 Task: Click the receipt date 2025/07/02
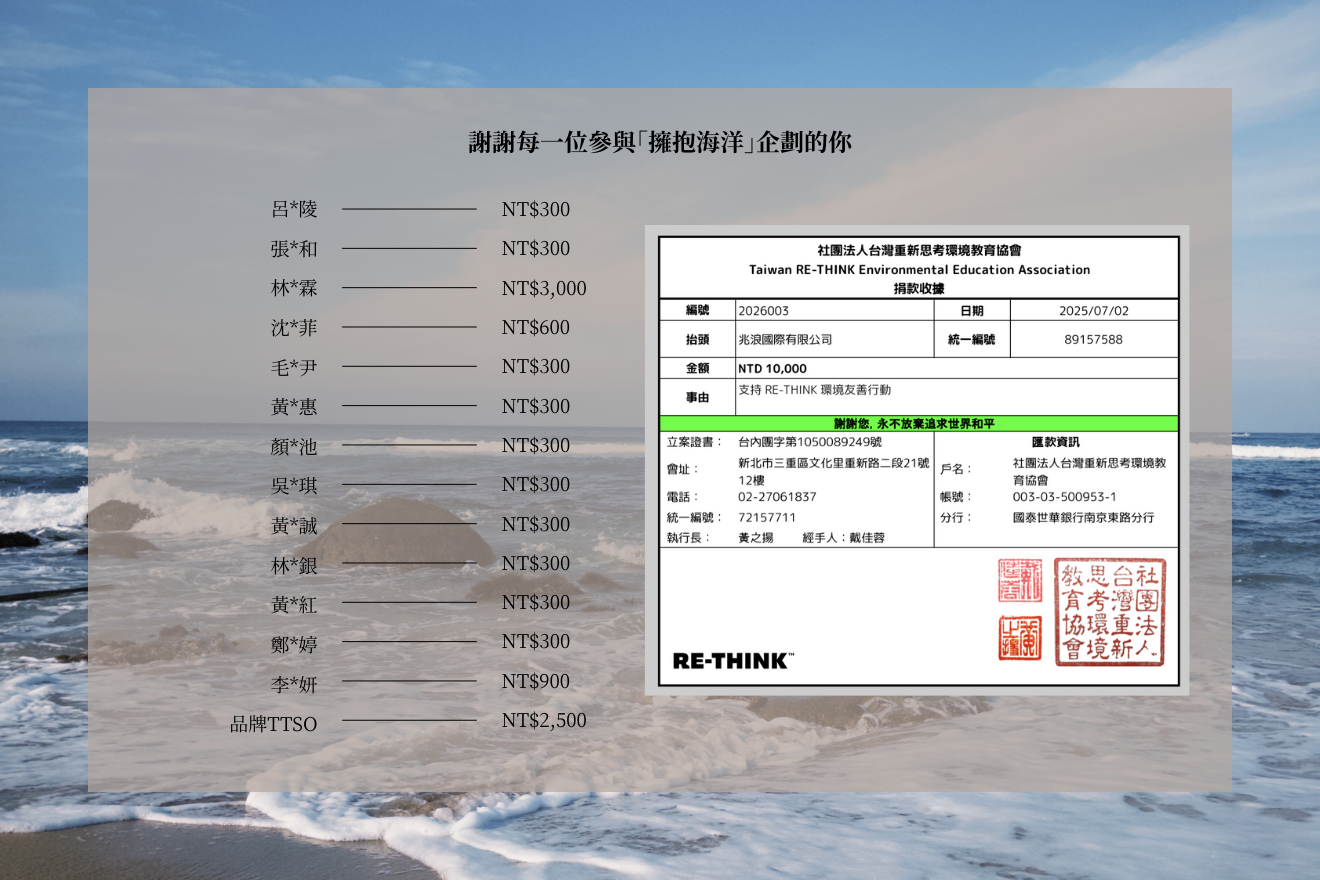[x=1093, y=311]
